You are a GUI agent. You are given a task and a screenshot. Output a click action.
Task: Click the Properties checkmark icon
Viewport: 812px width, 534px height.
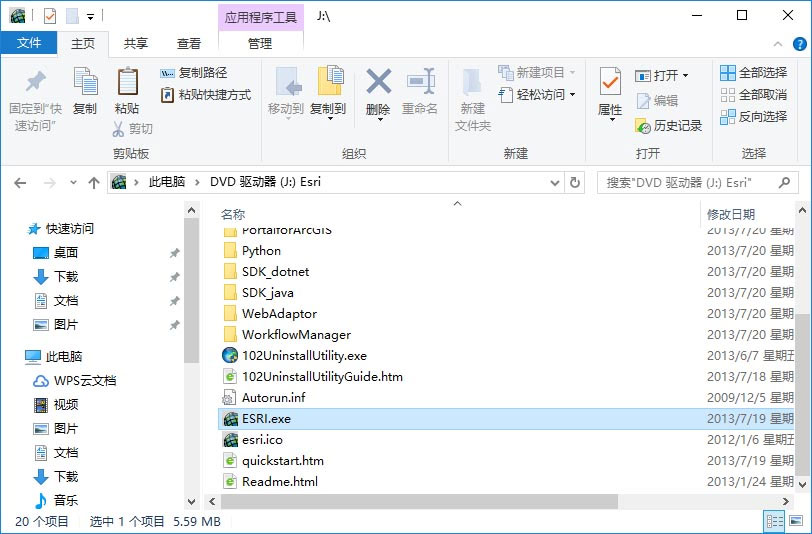[x=610, y=82]
